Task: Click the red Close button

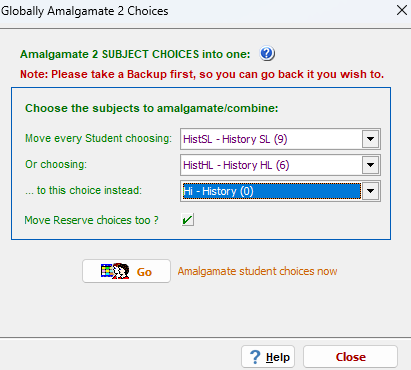Action: click(350, 357)
